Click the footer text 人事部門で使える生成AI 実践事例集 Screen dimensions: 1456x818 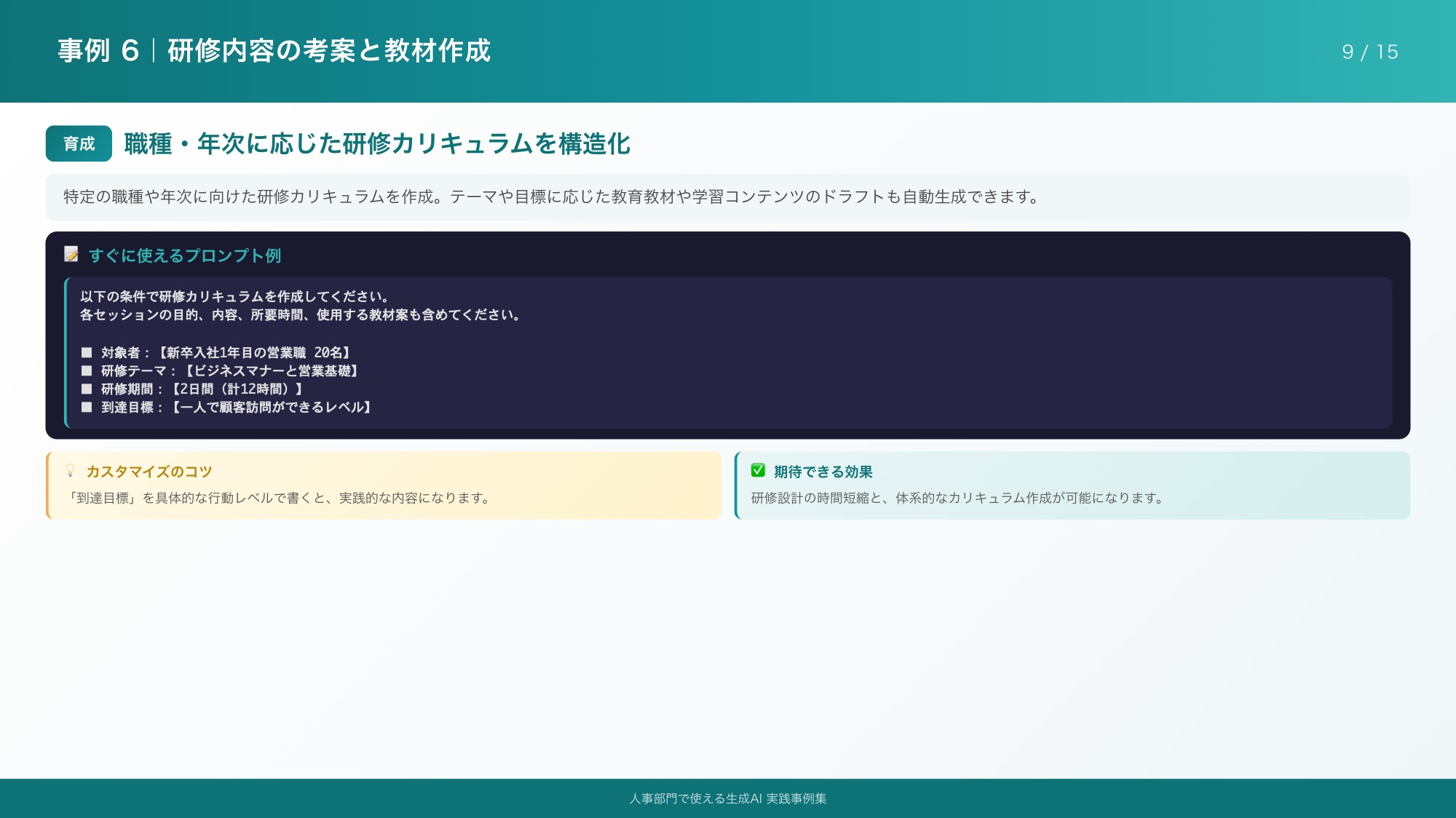tap(728, 798)
